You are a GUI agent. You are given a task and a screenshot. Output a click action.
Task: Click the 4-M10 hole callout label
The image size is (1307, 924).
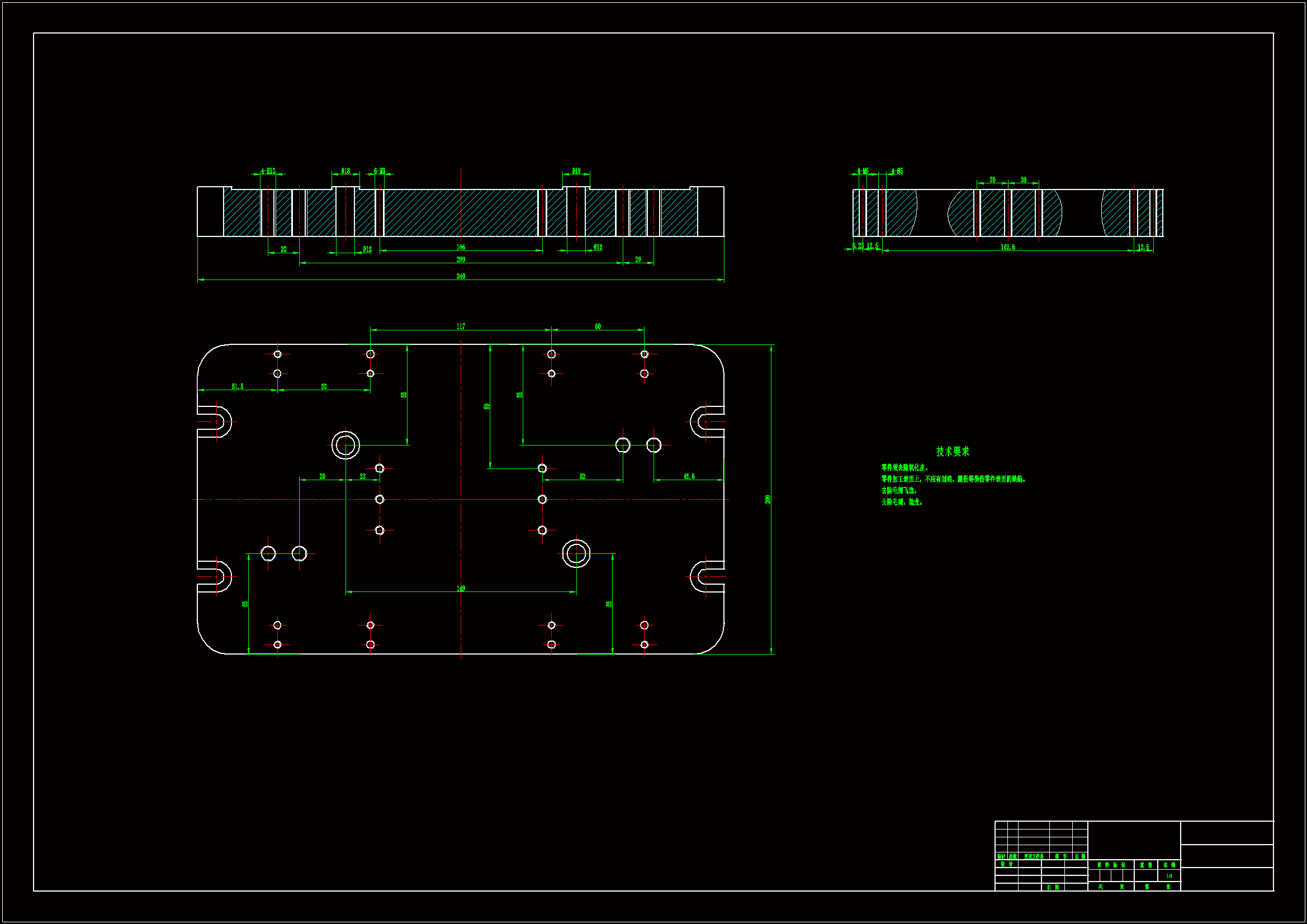point(268,171)
